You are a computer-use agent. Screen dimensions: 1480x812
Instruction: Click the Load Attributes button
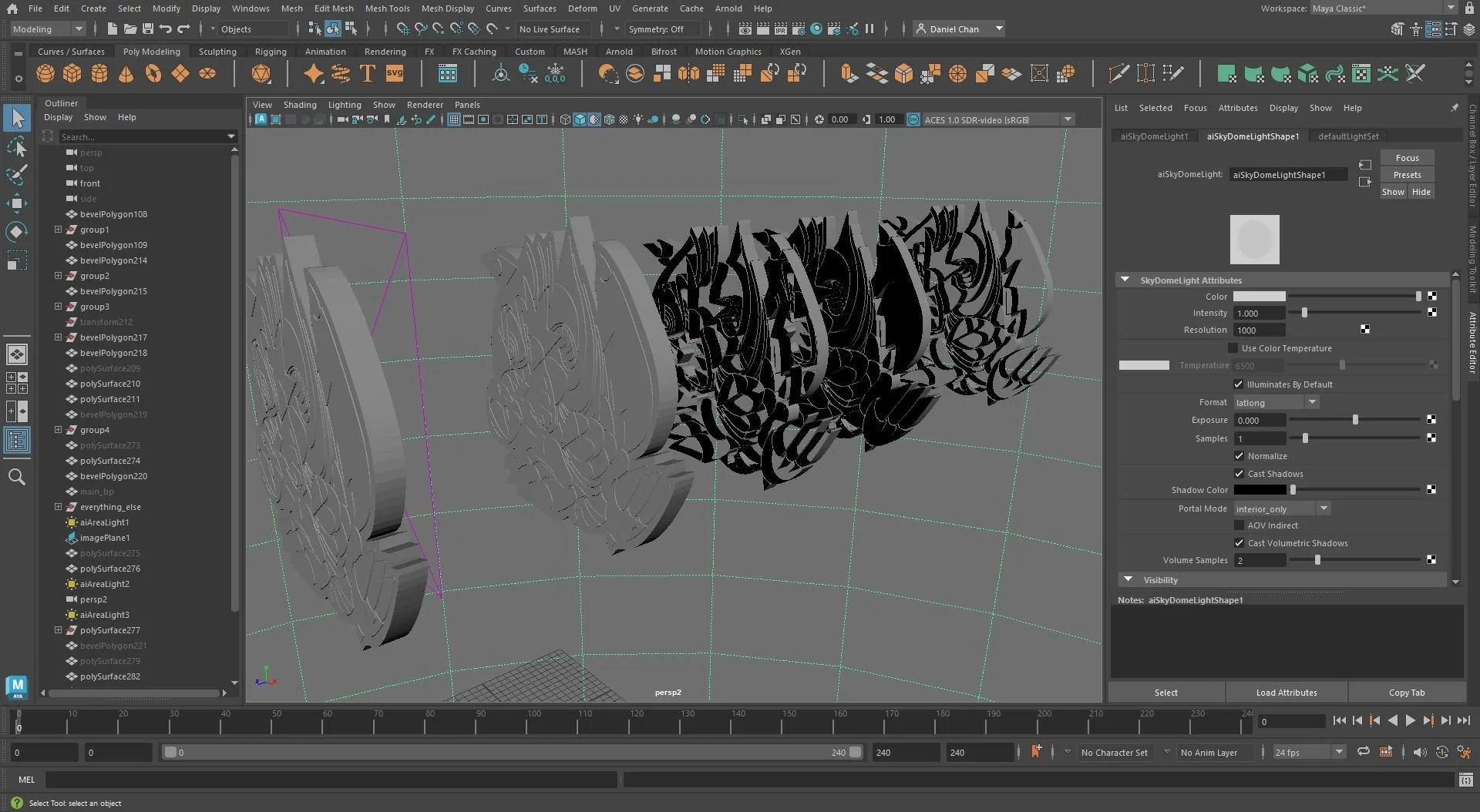click(x=1286, y=693)
